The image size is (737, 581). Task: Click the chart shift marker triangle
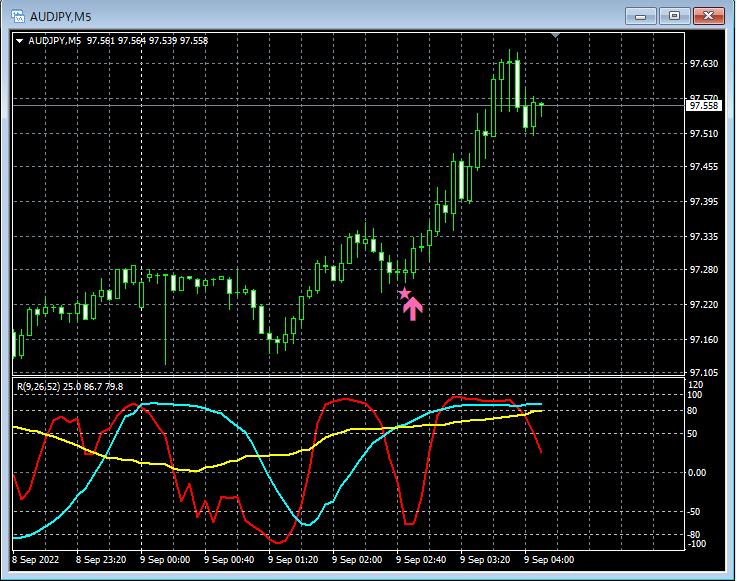(x=556, y=36)
